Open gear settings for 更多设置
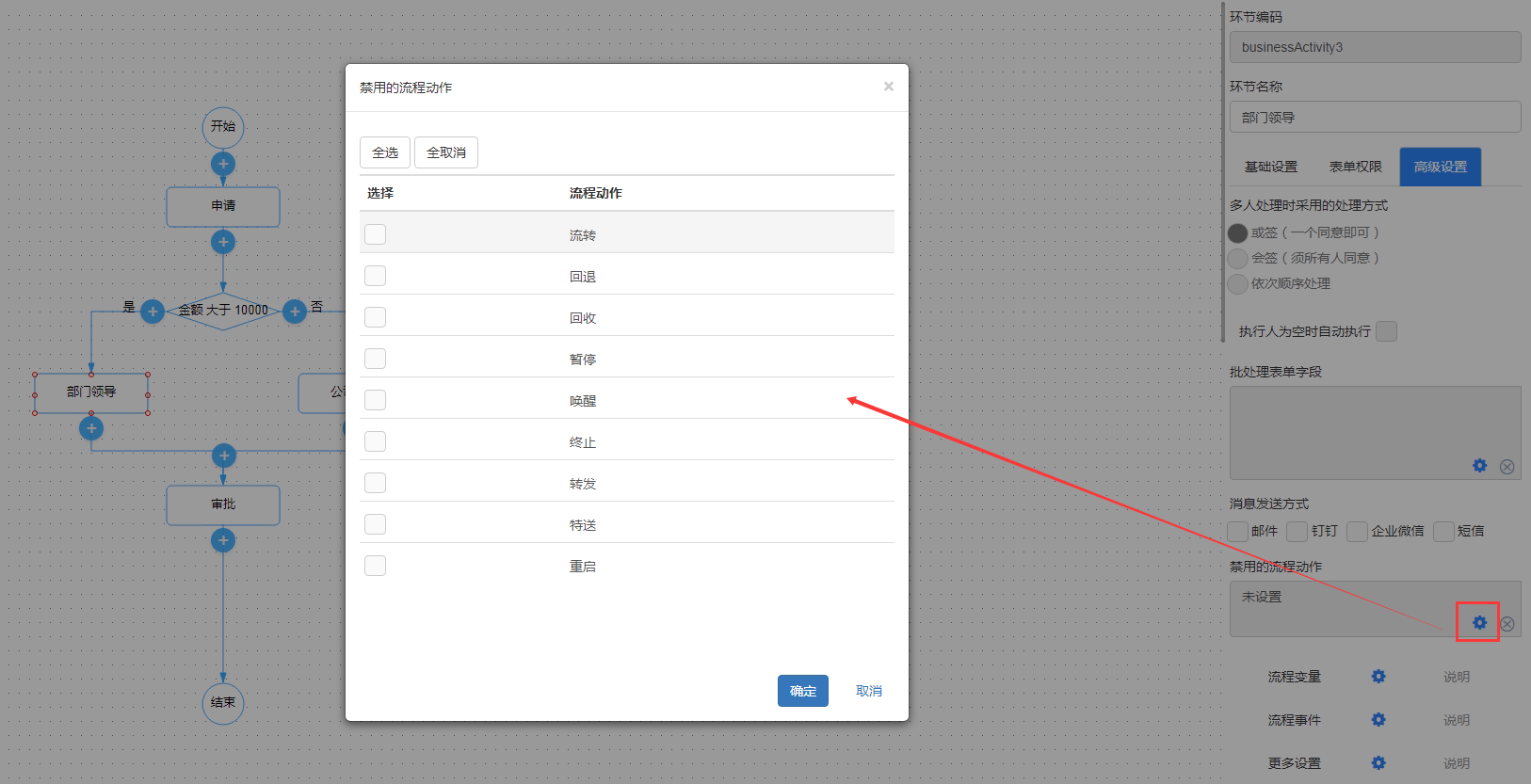Viewport: 1531px width, 784px height. 1378,763
